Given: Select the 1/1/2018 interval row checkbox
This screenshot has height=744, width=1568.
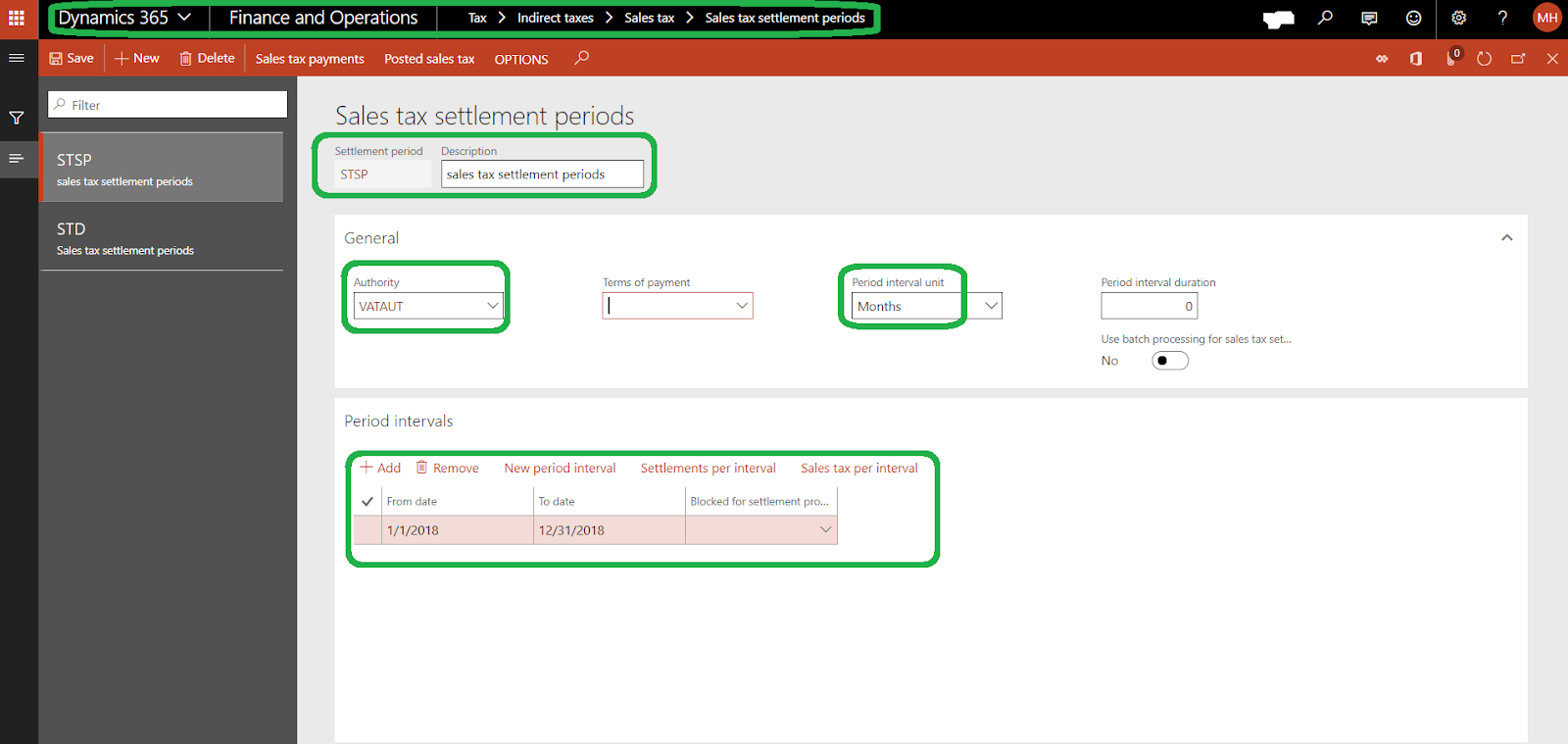Looking at the screenshot, I should pos(367,530).
